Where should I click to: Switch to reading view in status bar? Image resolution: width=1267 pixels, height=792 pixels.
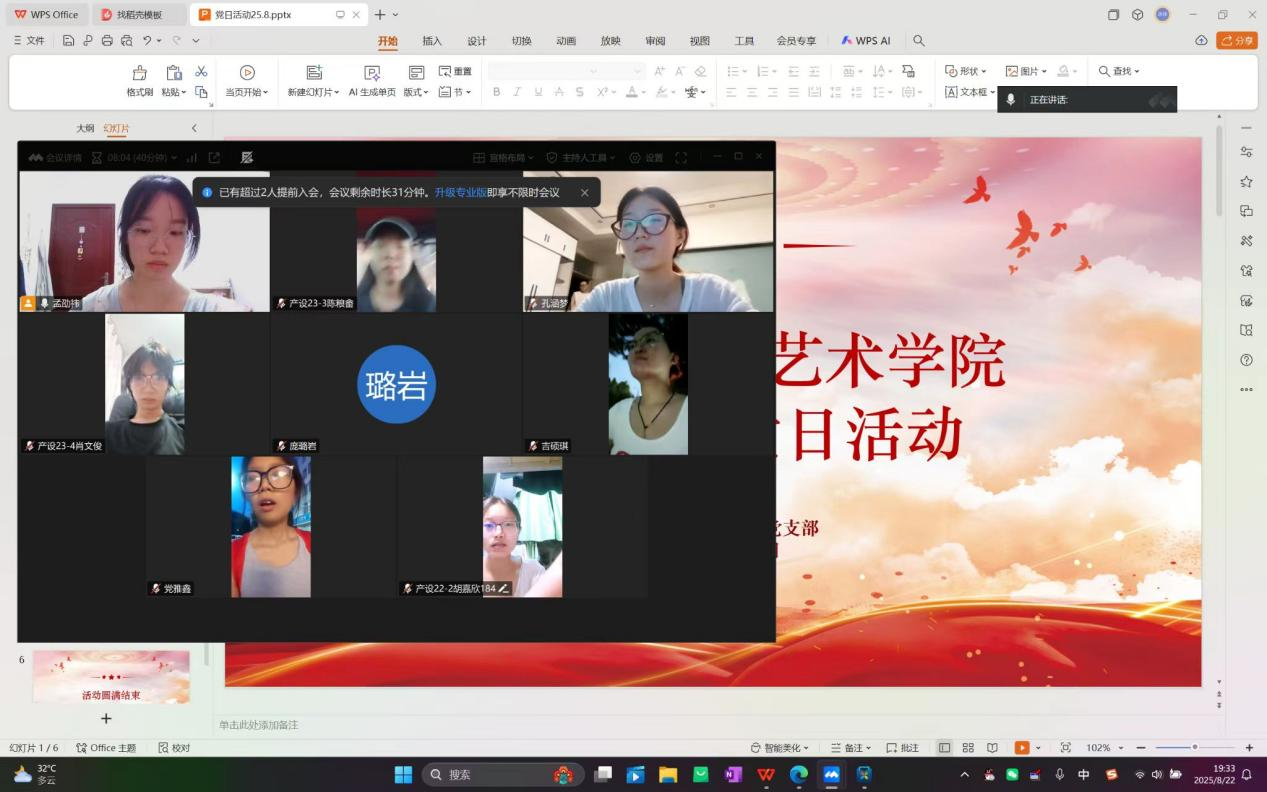(x=992, y=748)
